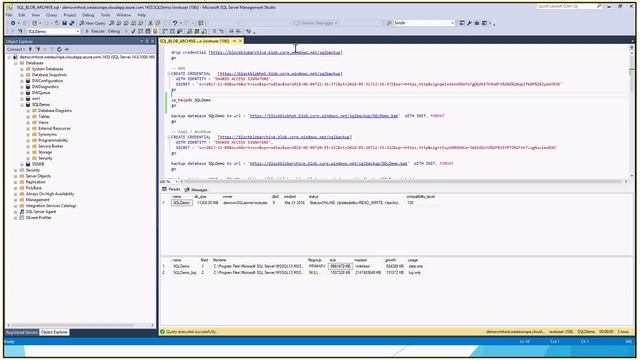Click the Cut scissors icon in the toolbar

click(x=150, y=23)
